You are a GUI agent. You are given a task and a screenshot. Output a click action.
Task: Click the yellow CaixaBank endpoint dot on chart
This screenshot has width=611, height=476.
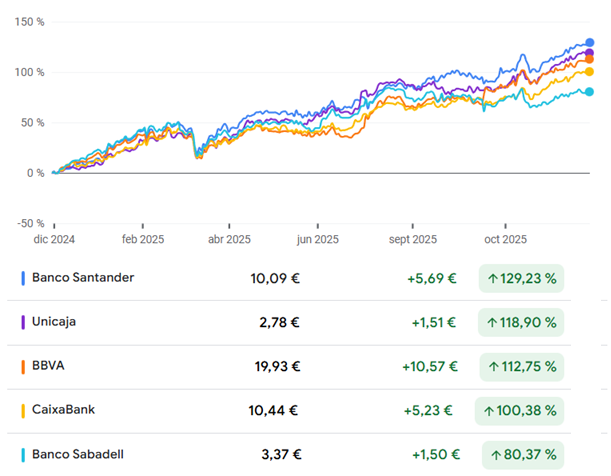(589, 71)
